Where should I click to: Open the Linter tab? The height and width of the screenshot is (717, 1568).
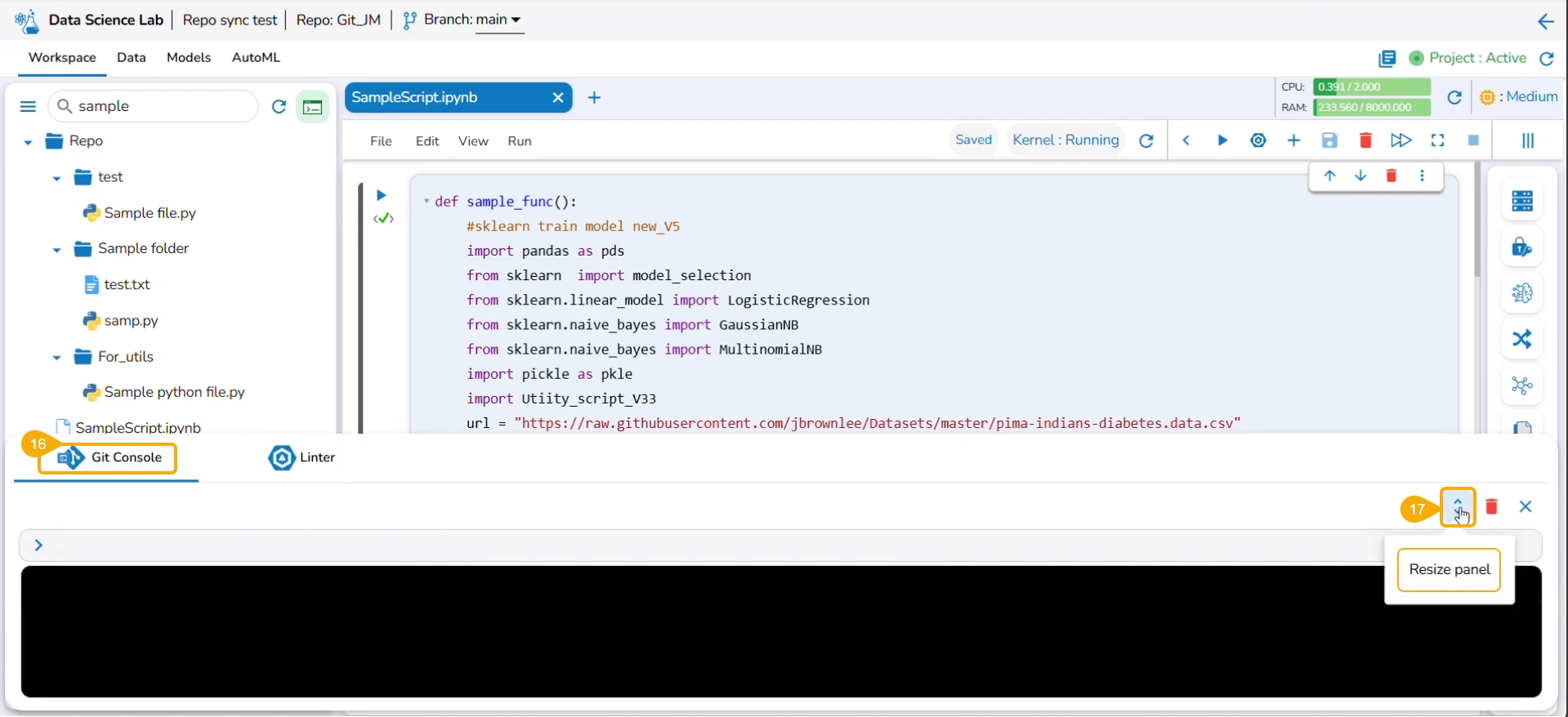pos(302,458)
